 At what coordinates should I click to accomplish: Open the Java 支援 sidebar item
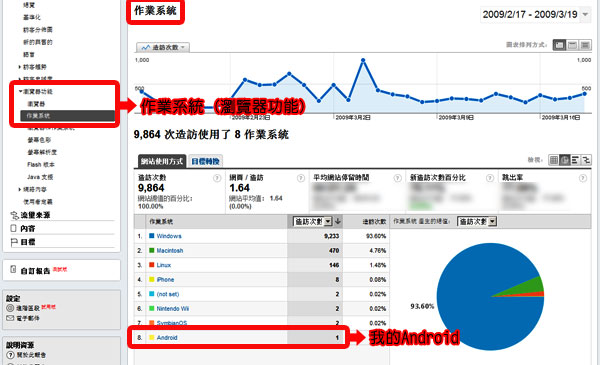pyautogui.click(x=40, y=177)
